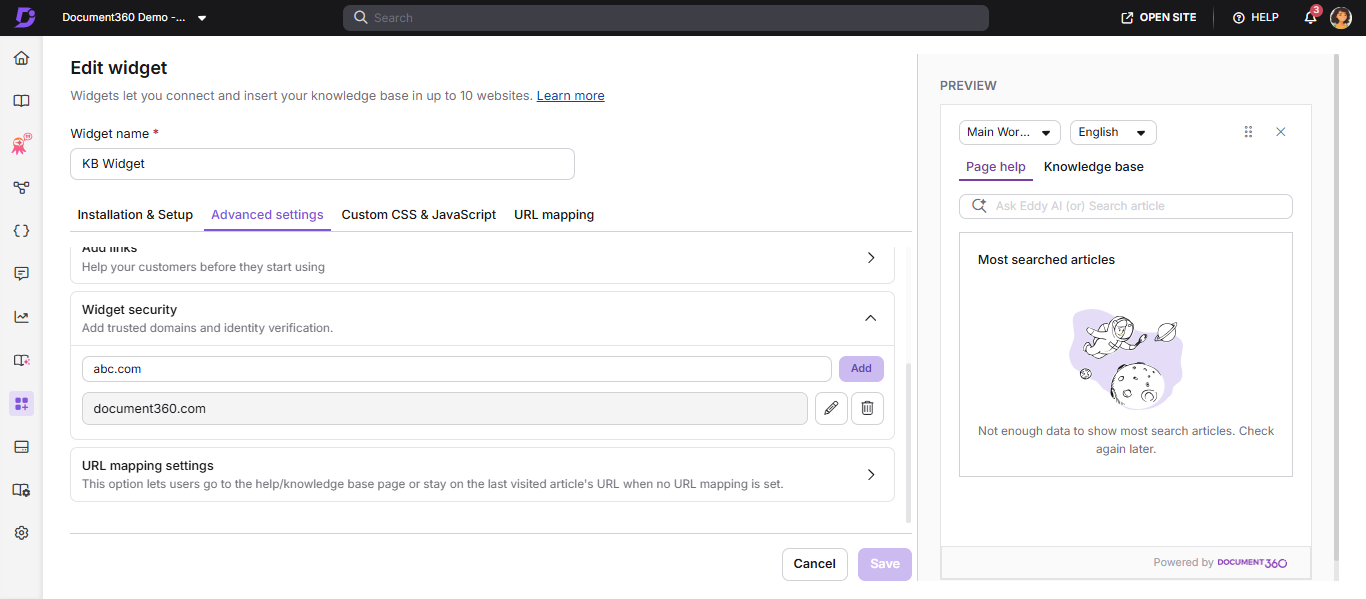Open Custom CSS & JavaScript tab

(x=419, y=214)
